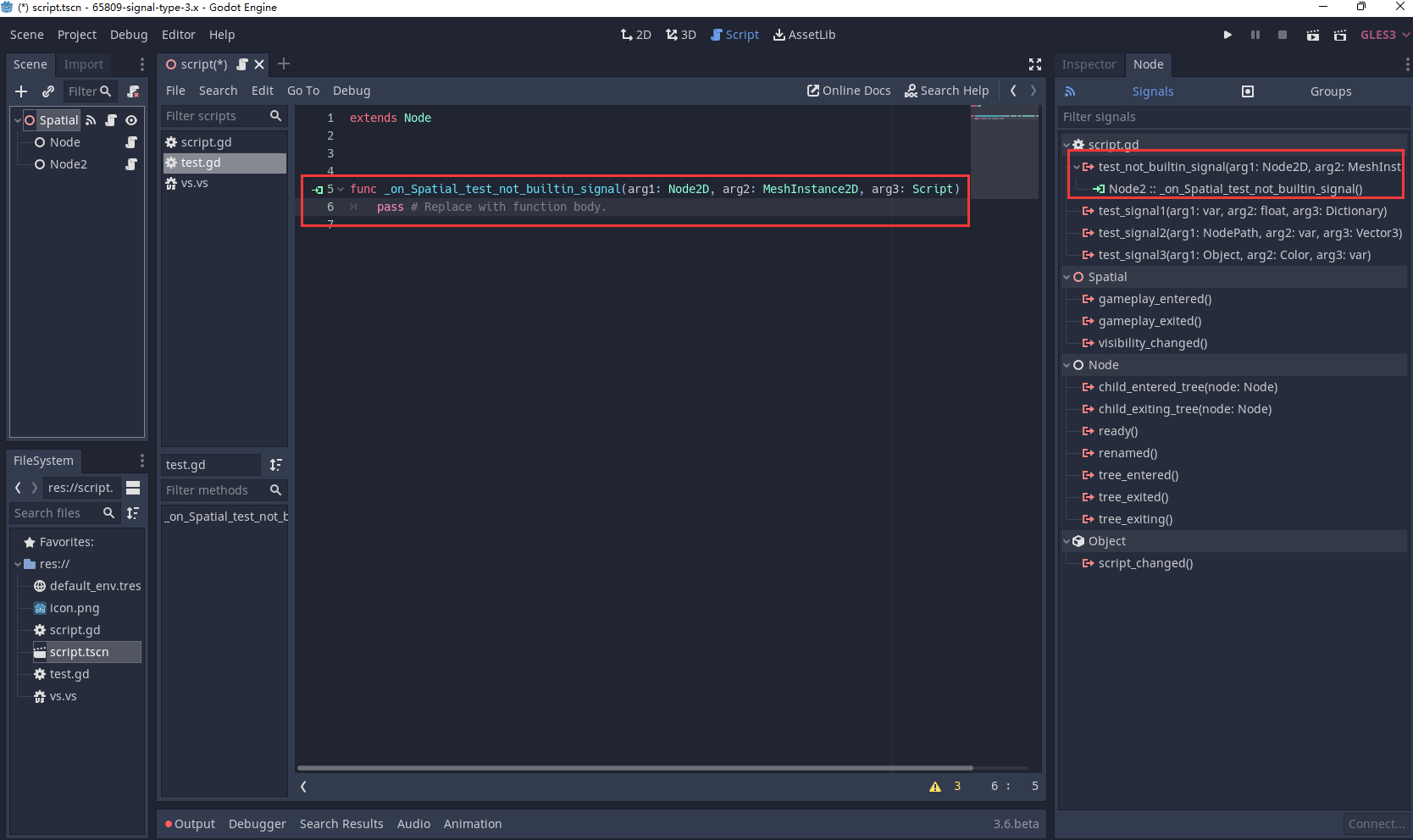Open Online Docs
The image size is (1413, 840).
coord(849,91)
